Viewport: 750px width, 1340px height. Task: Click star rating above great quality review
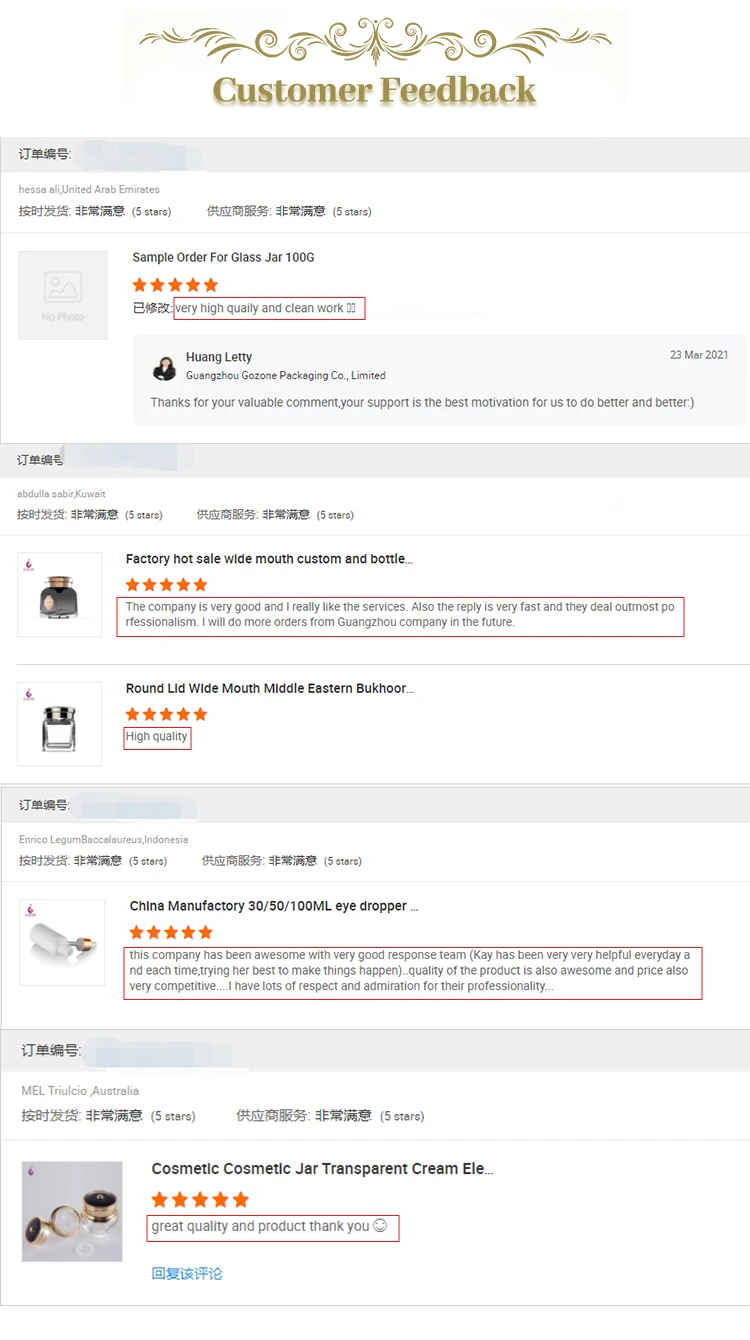tap(200, 1199)
